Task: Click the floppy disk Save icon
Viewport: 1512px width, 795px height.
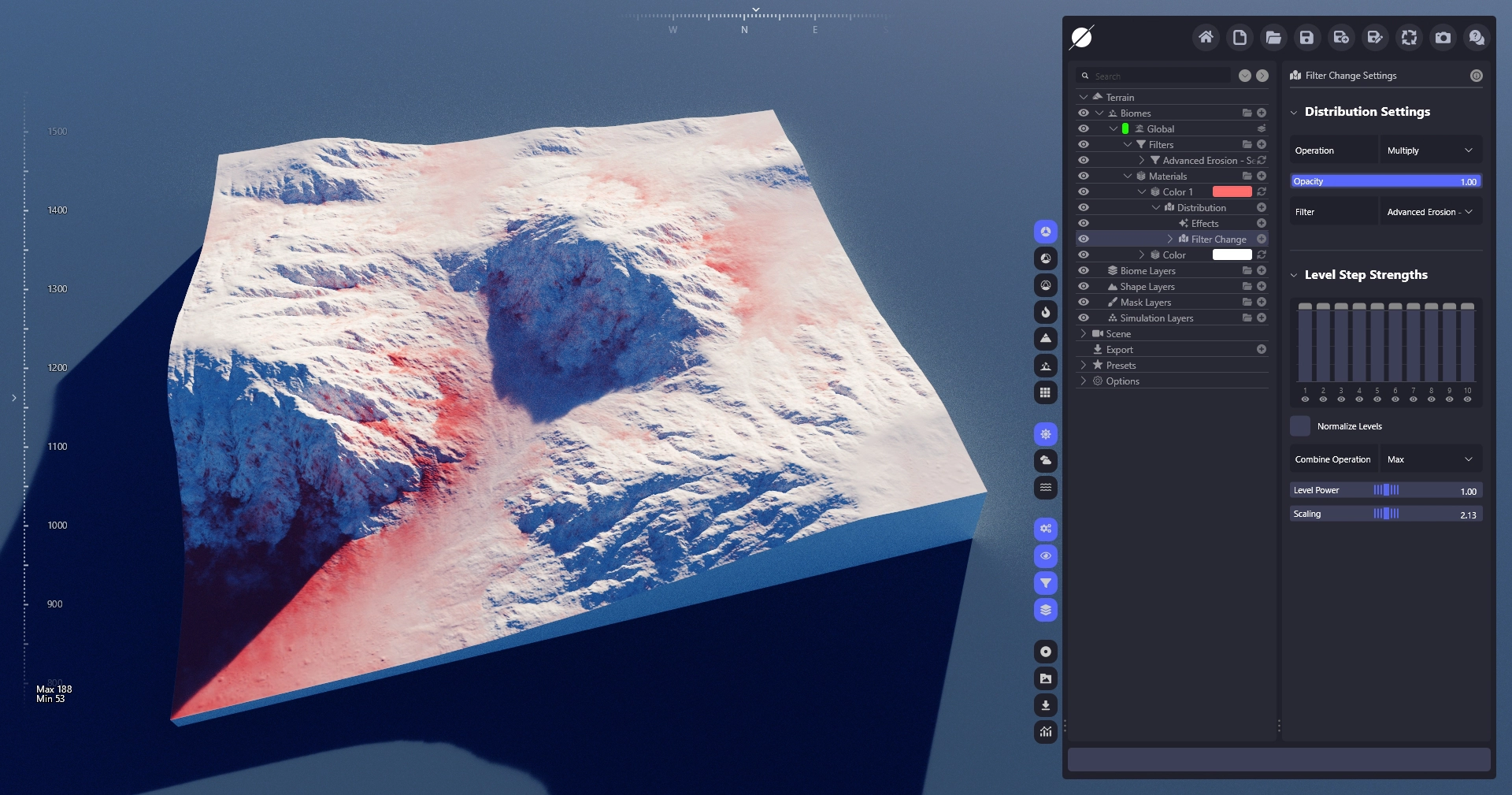Action: pos(1306,37)
